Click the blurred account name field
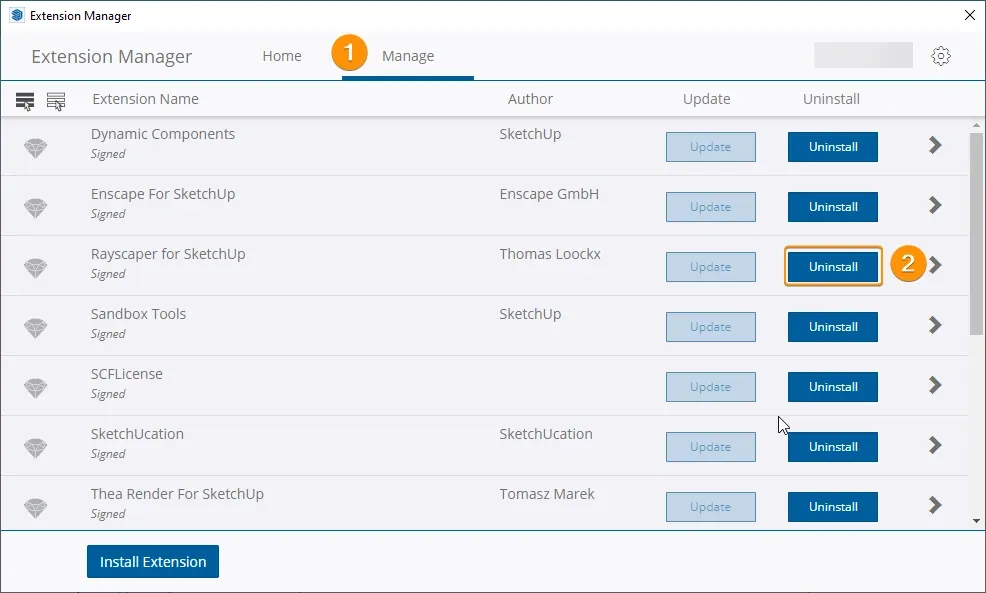986x593 pixels. point(863,55)
